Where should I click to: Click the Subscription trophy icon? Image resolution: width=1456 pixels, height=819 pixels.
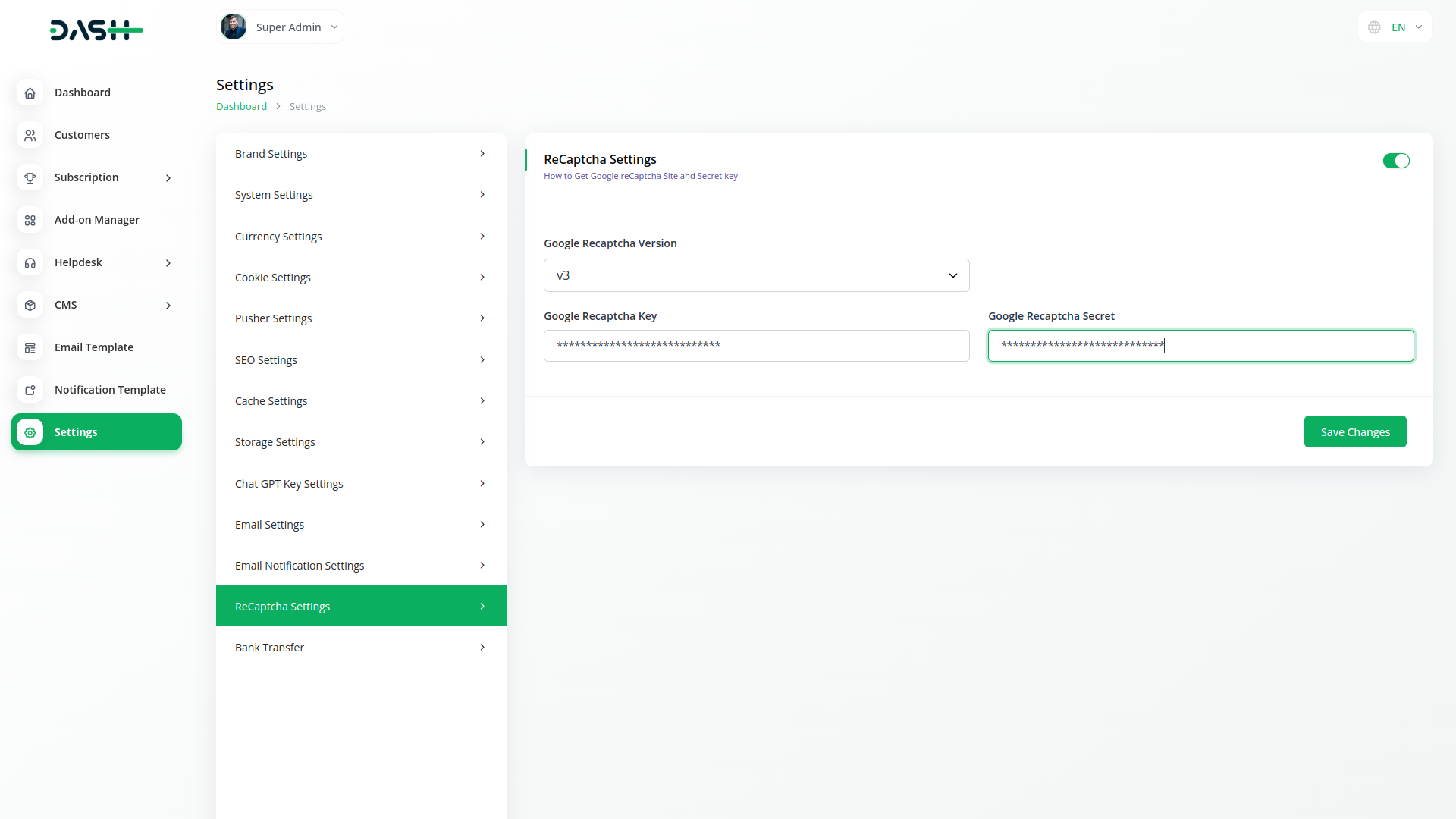pos(30,177)
